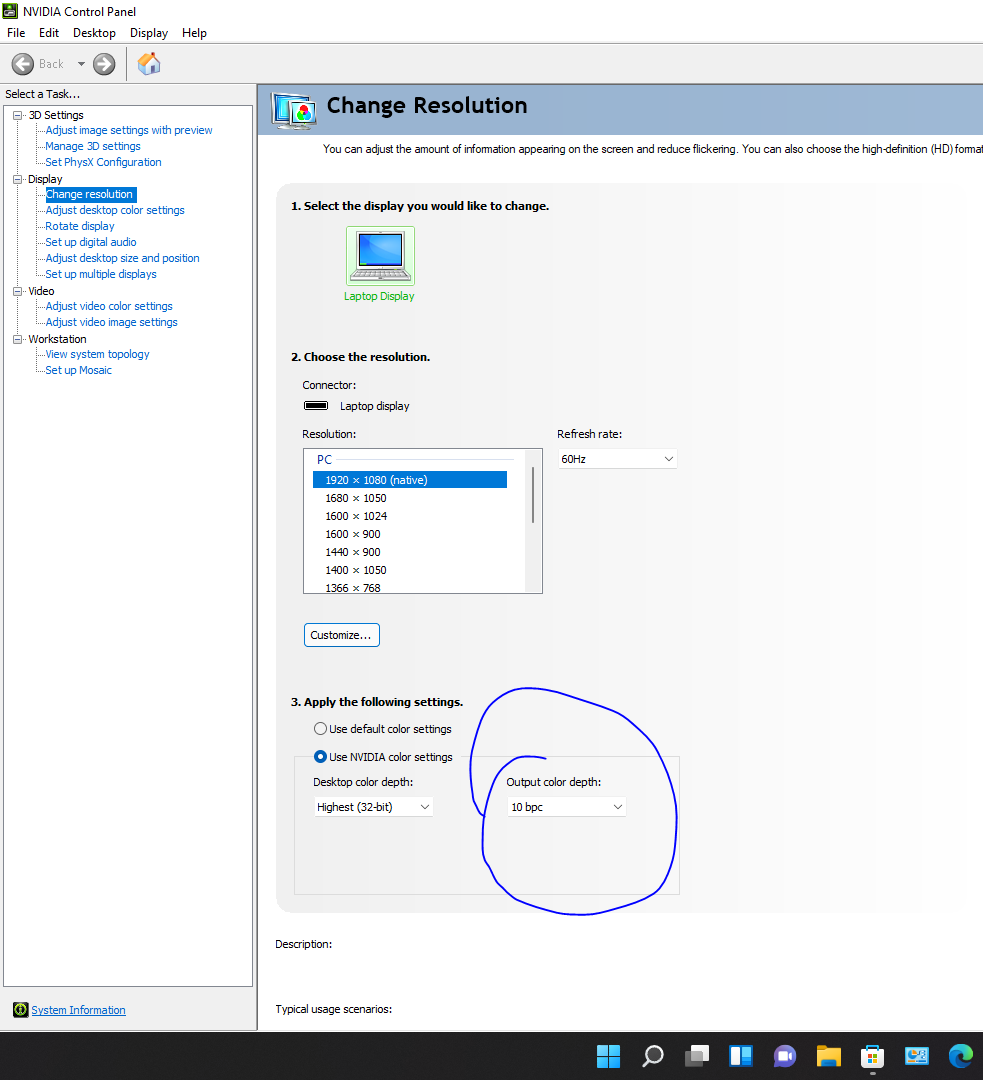The height and width of the screenshot is (1080, 983).
Task: Open Set up multiple displays
Action: [x=101, y=273]
